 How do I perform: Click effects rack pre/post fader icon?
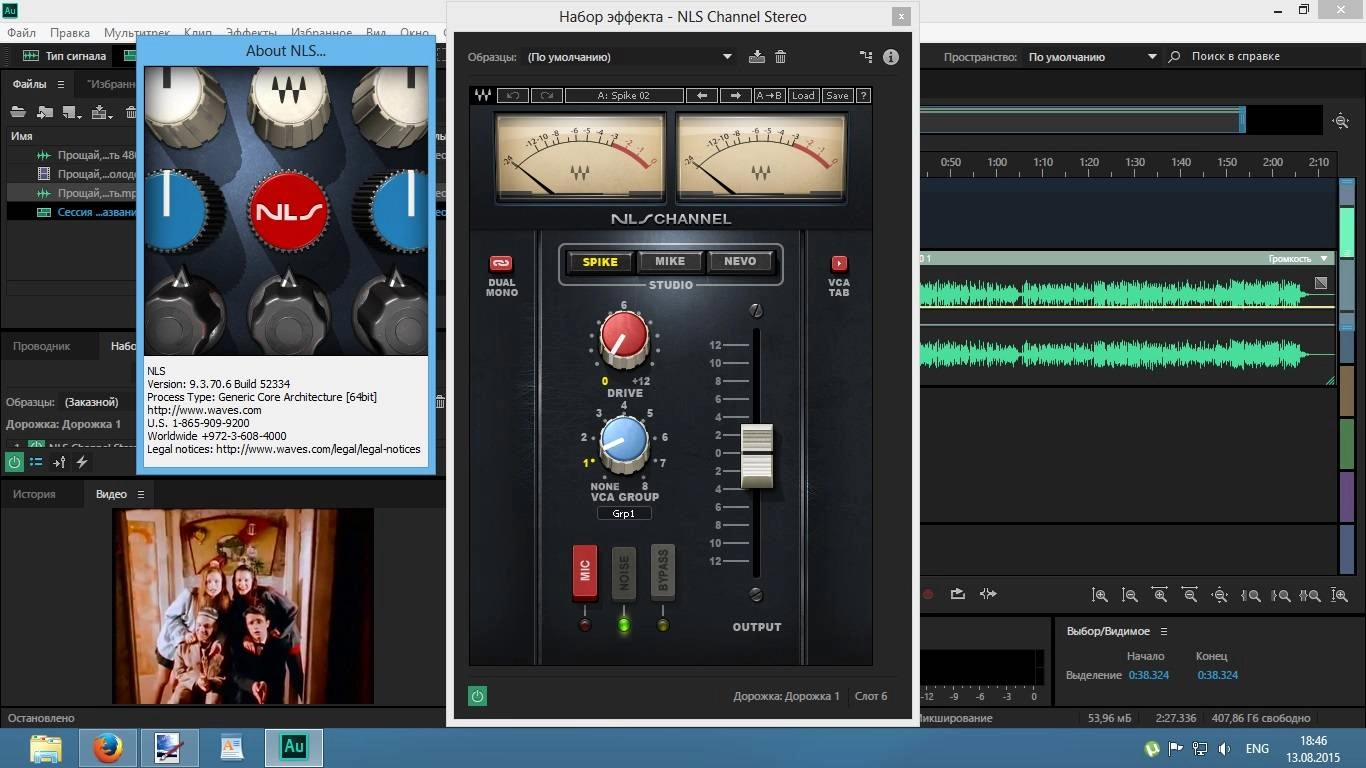[x=59, y=462]
